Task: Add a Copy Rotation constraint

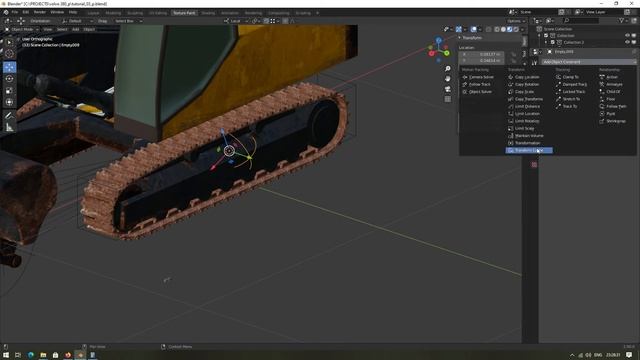Action: coord(524,84)
